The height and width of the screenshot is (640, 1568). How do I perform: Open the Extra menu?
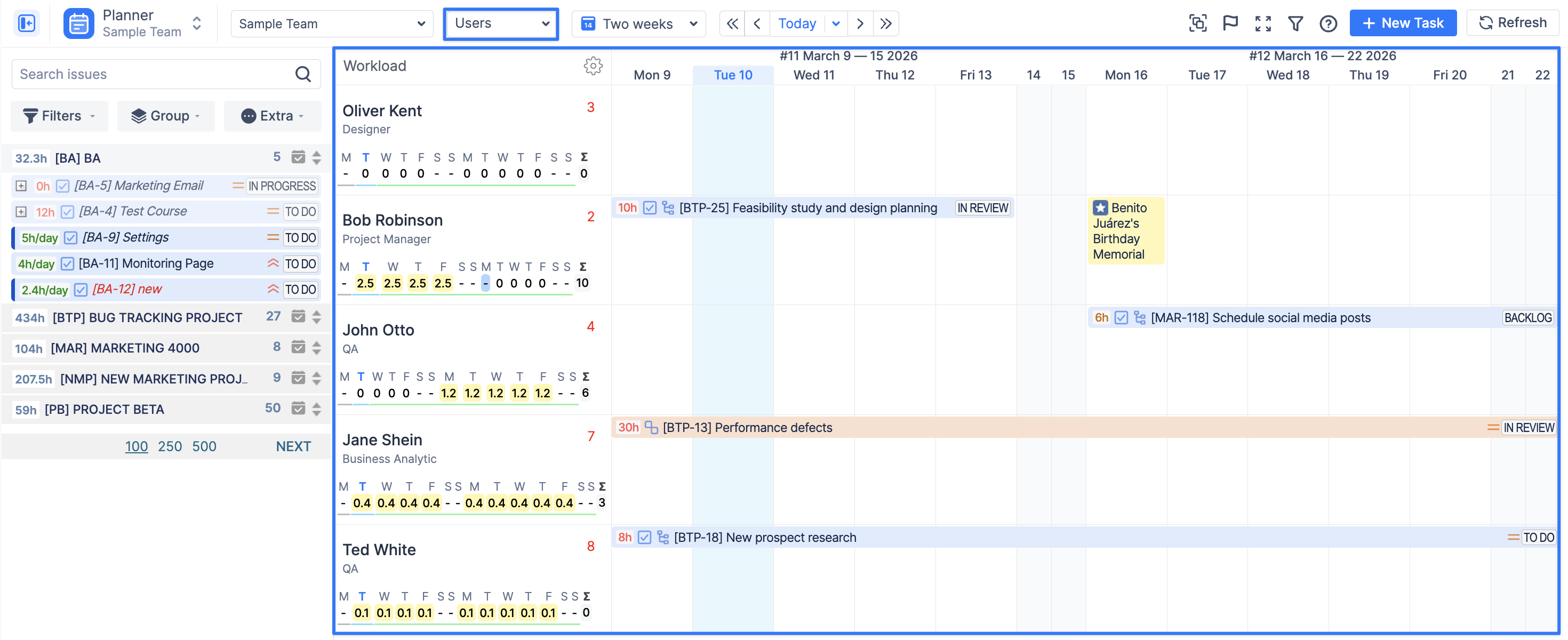[x=272, y=116]
